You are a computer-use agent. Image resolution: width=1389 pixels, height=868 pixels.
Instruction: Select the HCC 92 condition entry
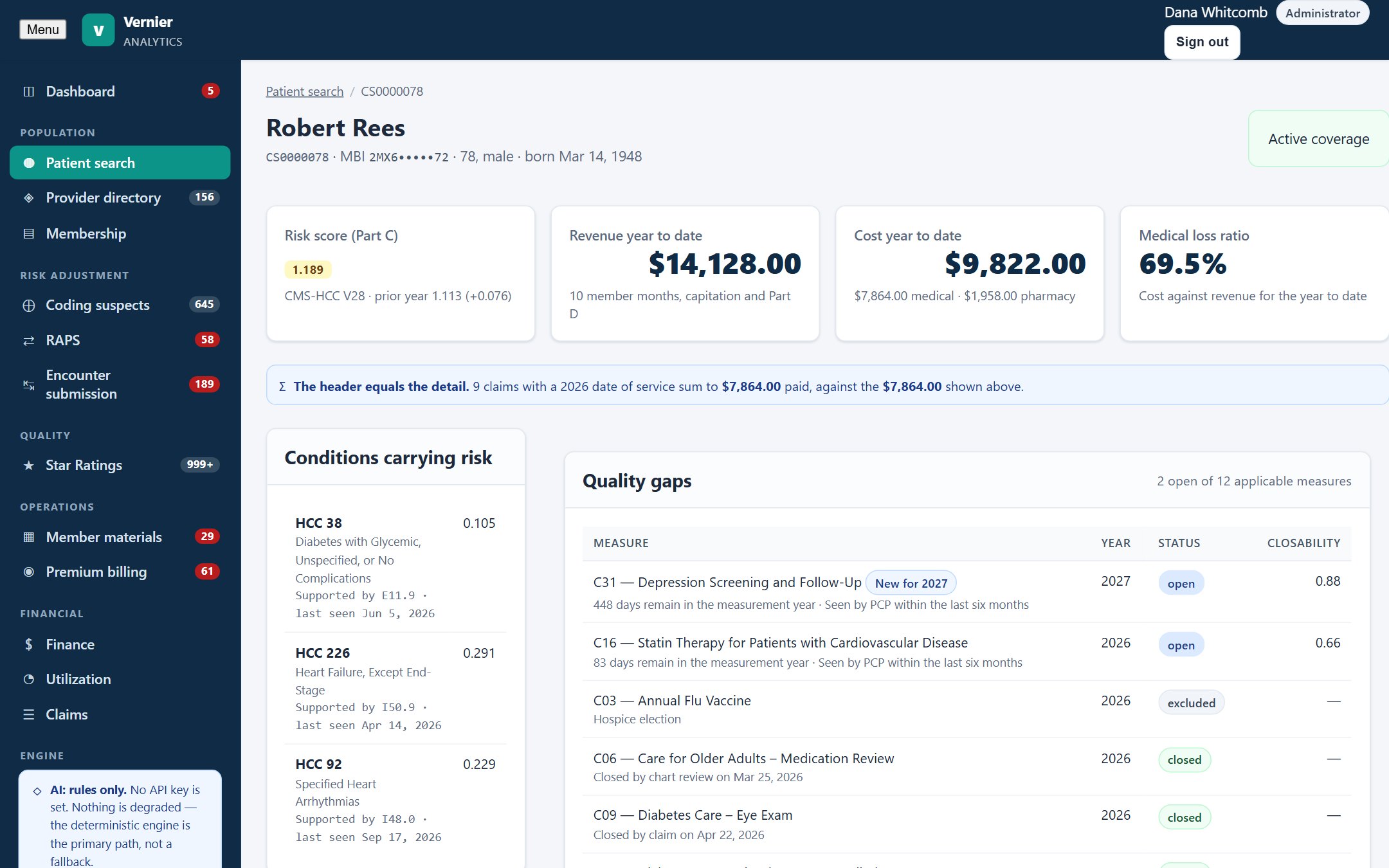pyautogui.click(x=395, y=800)
